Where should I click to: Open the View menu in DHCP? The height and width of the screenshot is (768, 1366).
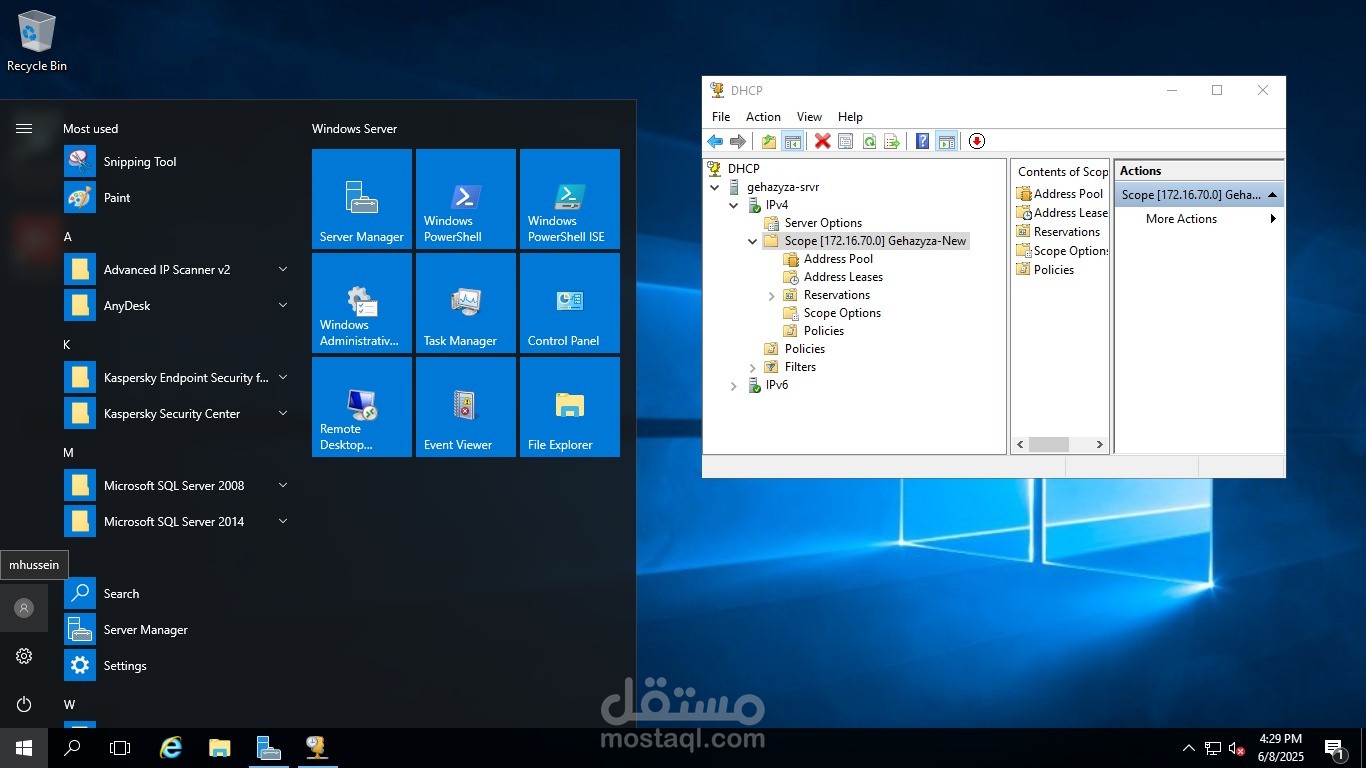click(809, 117)
